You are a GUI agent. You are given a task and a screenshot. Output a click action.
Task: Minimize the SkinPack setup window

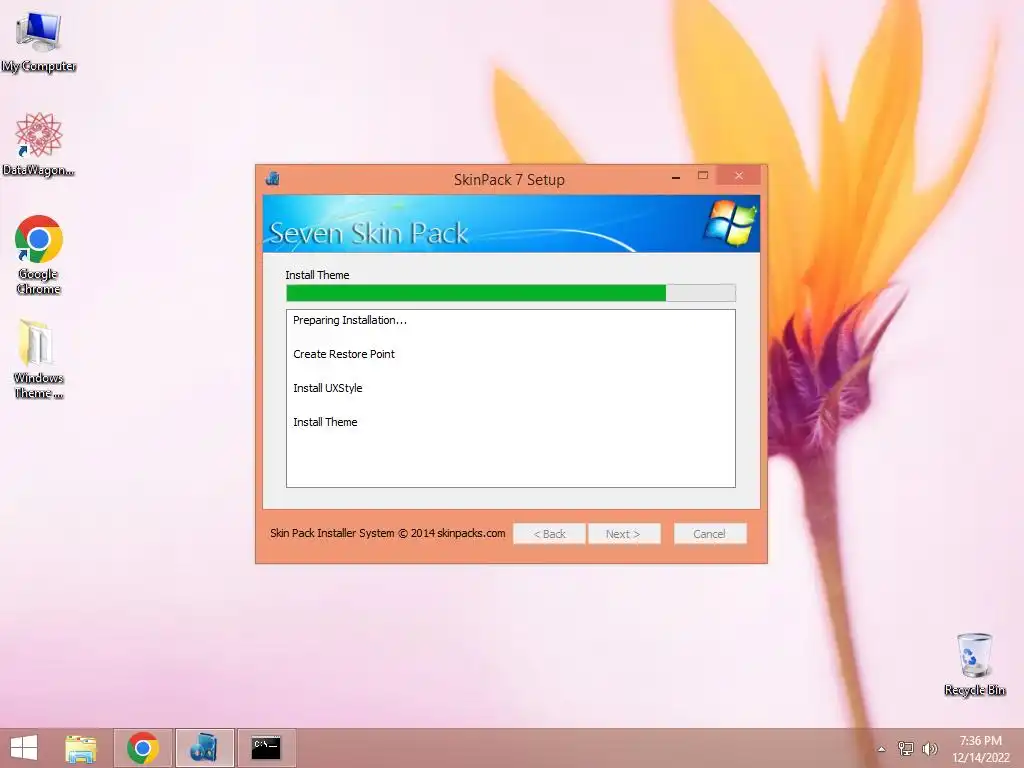pos(676,176)
